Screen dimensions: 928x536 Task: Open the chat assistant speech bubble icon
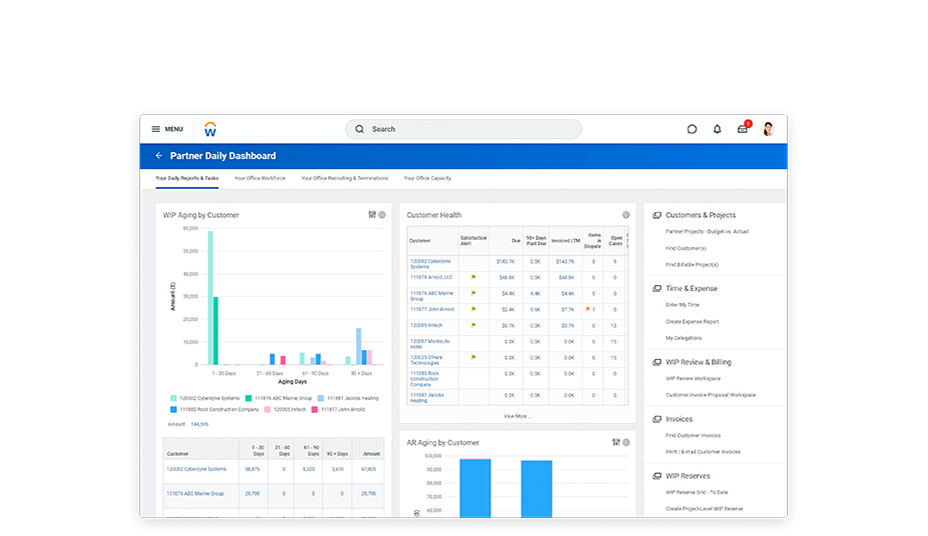(x=692, y=129)
